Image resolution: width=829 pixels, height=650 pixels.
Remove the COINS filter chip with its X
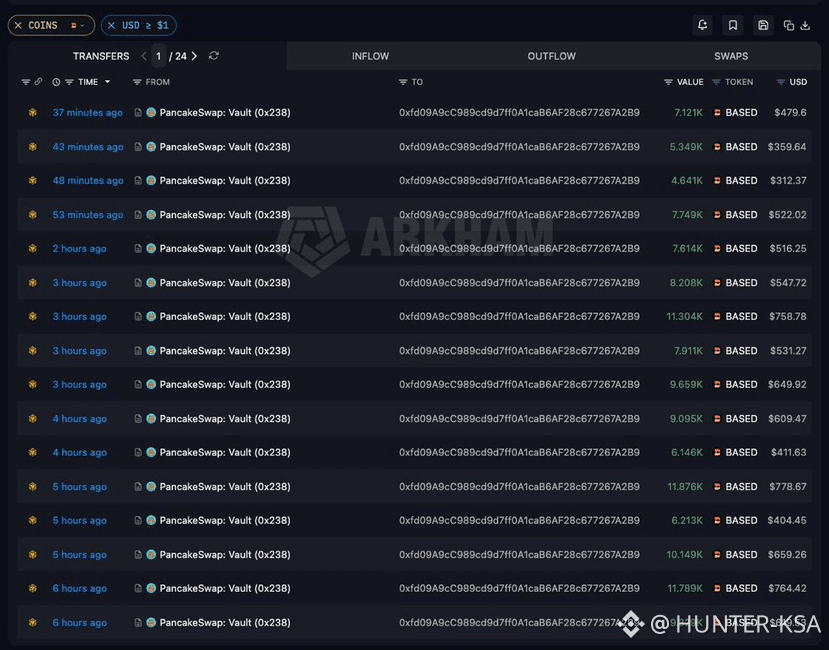(19, 25)
